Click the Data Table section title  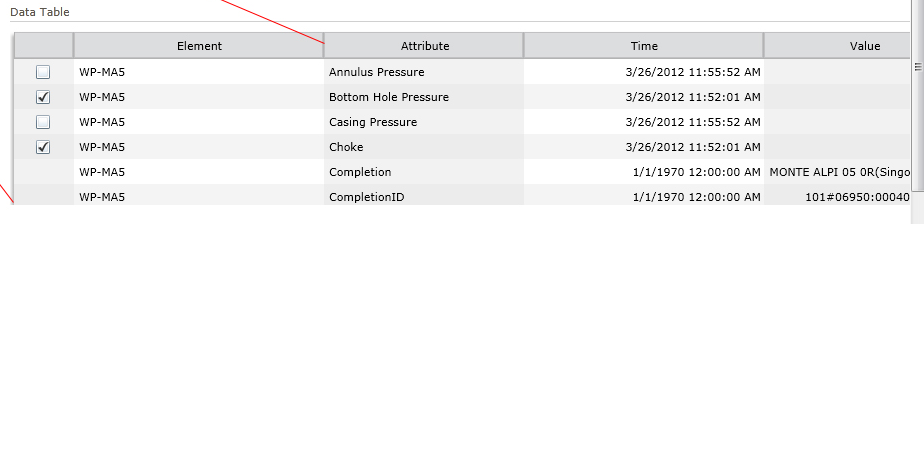(39, 12)
